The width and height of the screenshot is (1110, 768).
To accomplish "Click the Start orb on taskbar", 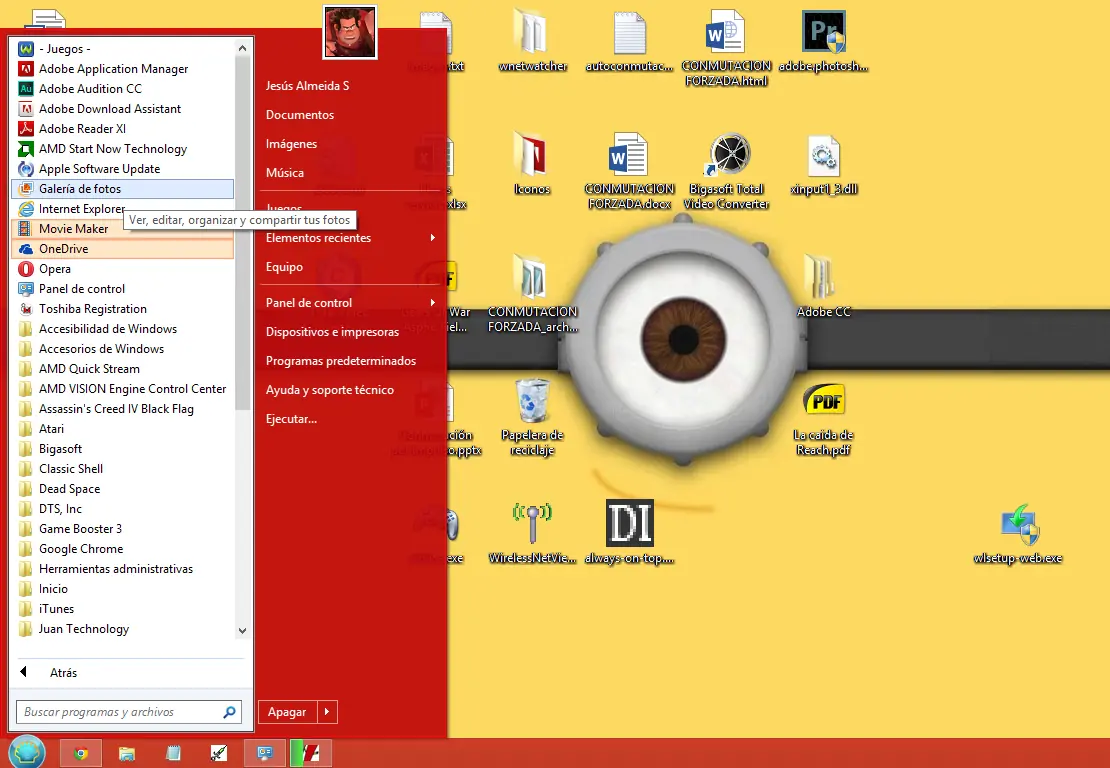I will 27,752.
